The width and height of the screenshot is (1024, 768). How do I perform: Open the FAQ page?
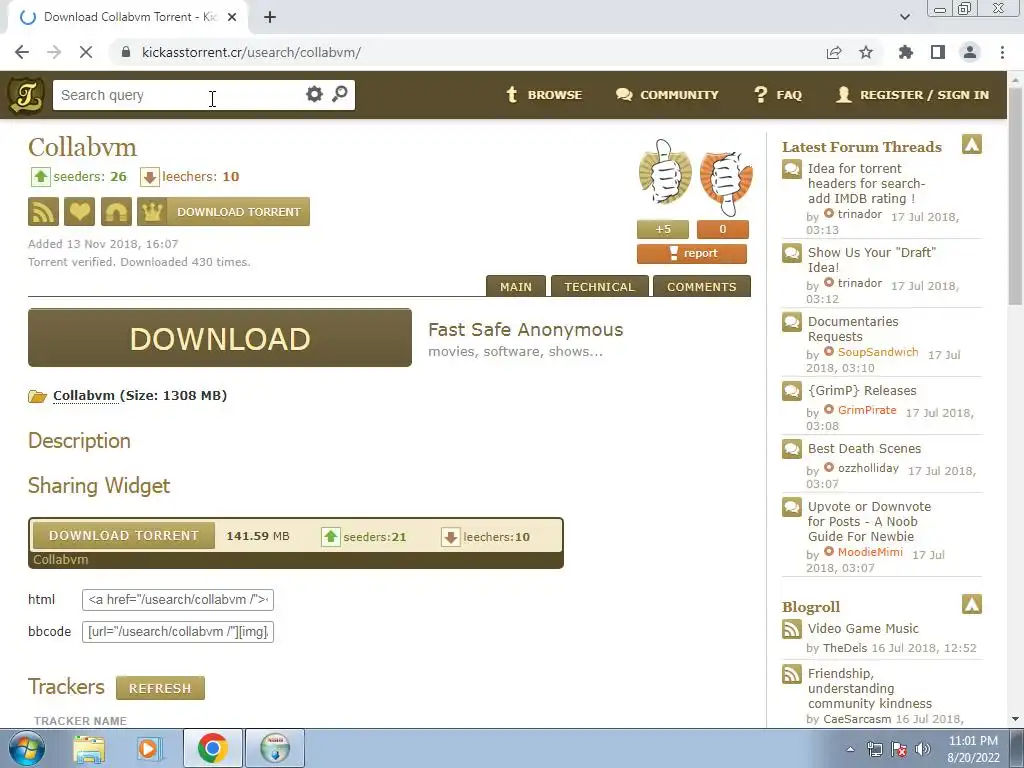tap(778, 95)
